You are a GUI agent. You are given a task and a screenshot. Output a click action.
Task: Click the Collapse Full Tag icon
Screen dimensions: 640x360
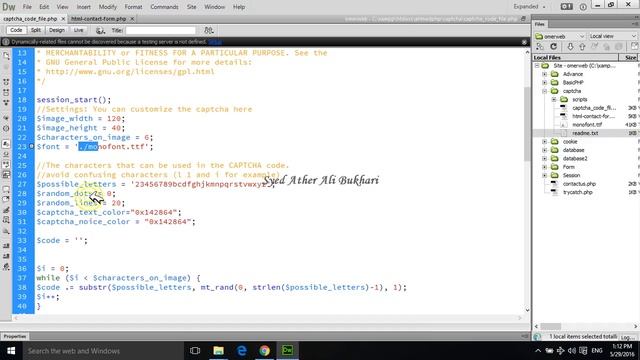(6, 82)
